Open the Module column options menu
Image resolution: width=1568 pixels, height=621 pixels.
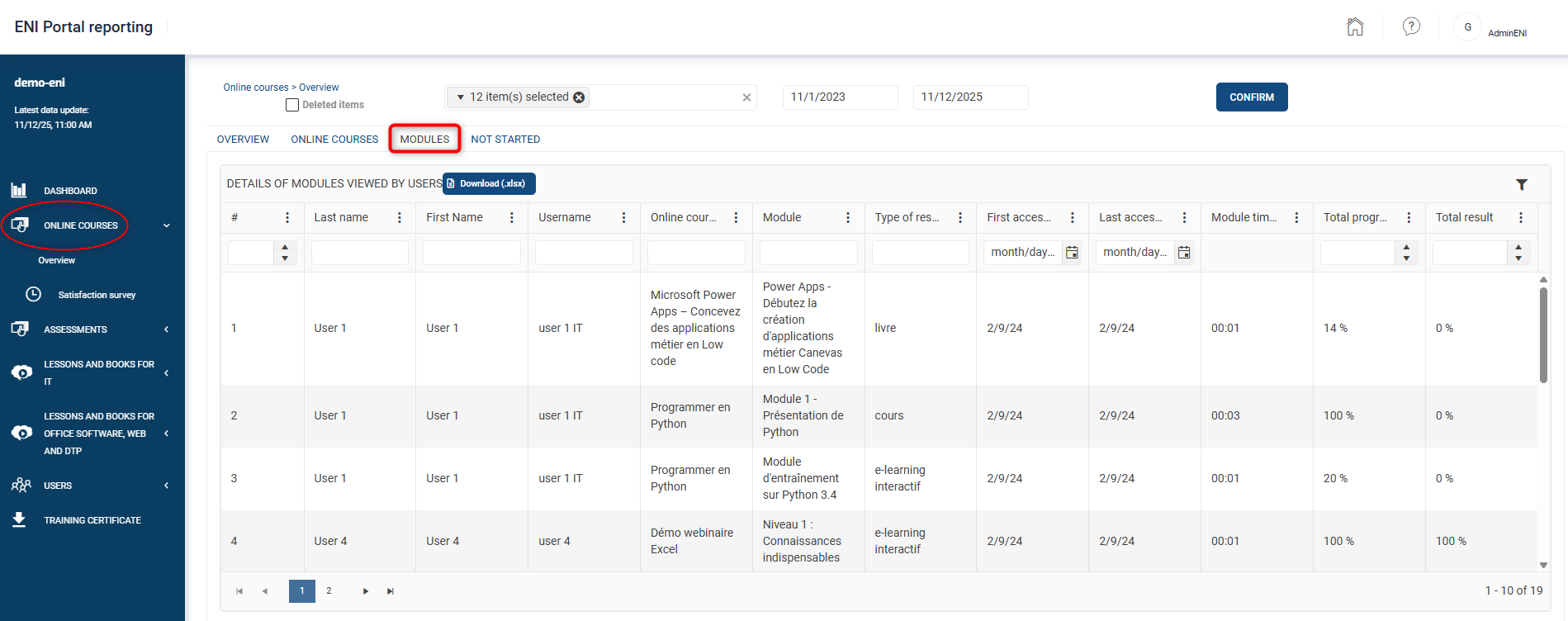pyautogui.click(x=848, y=218)
